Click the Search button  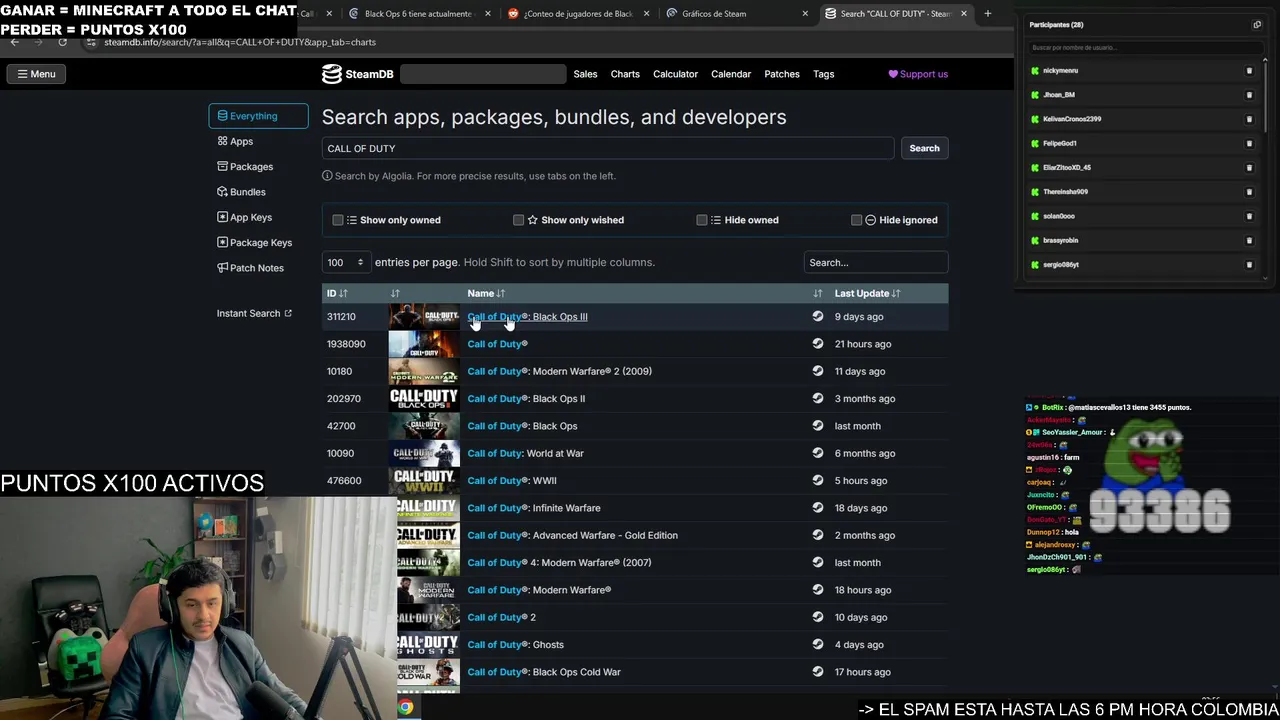click(x=924, y=148)
